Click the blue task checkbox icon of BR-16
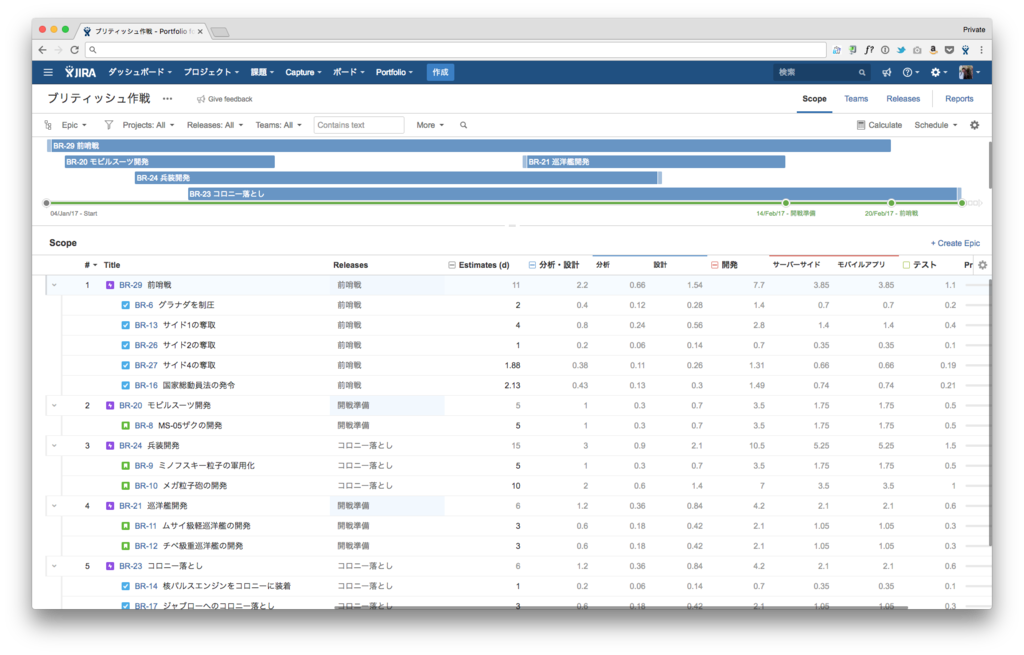The height and width of the screenshot is (655, 1024). (x=125, y=386)
